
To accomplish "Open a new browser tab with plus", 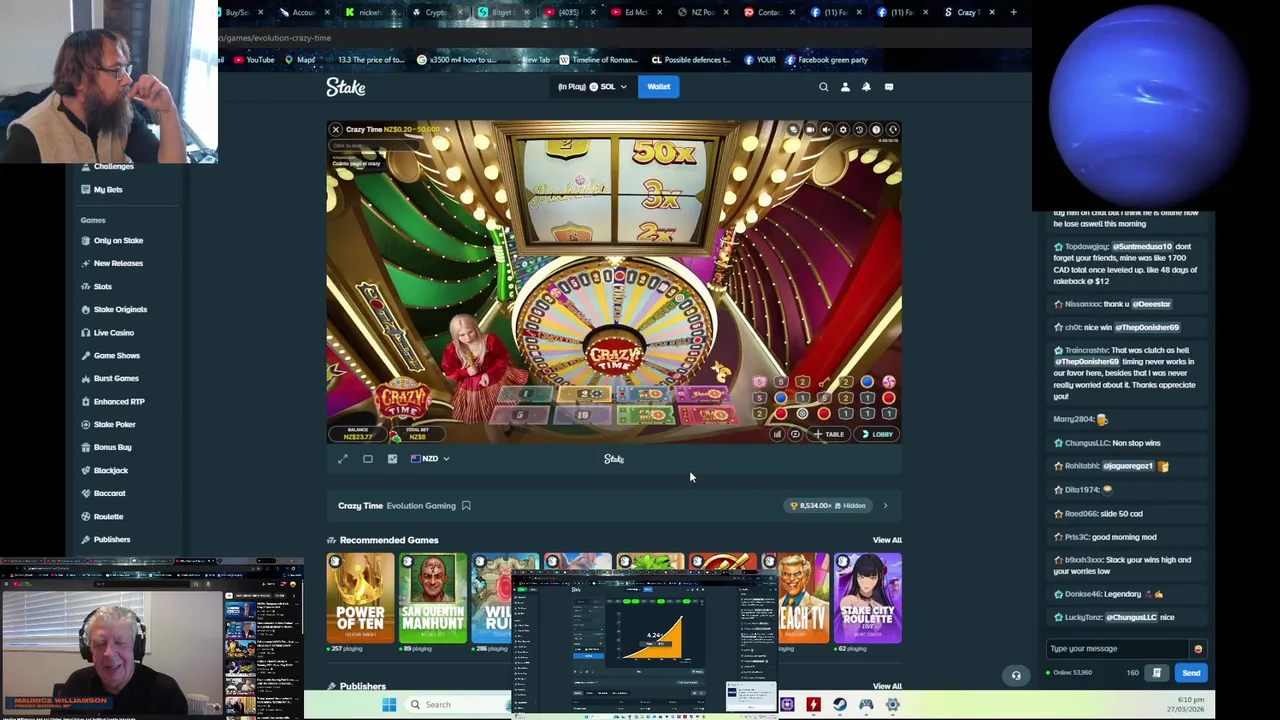I will point(1013,12).
